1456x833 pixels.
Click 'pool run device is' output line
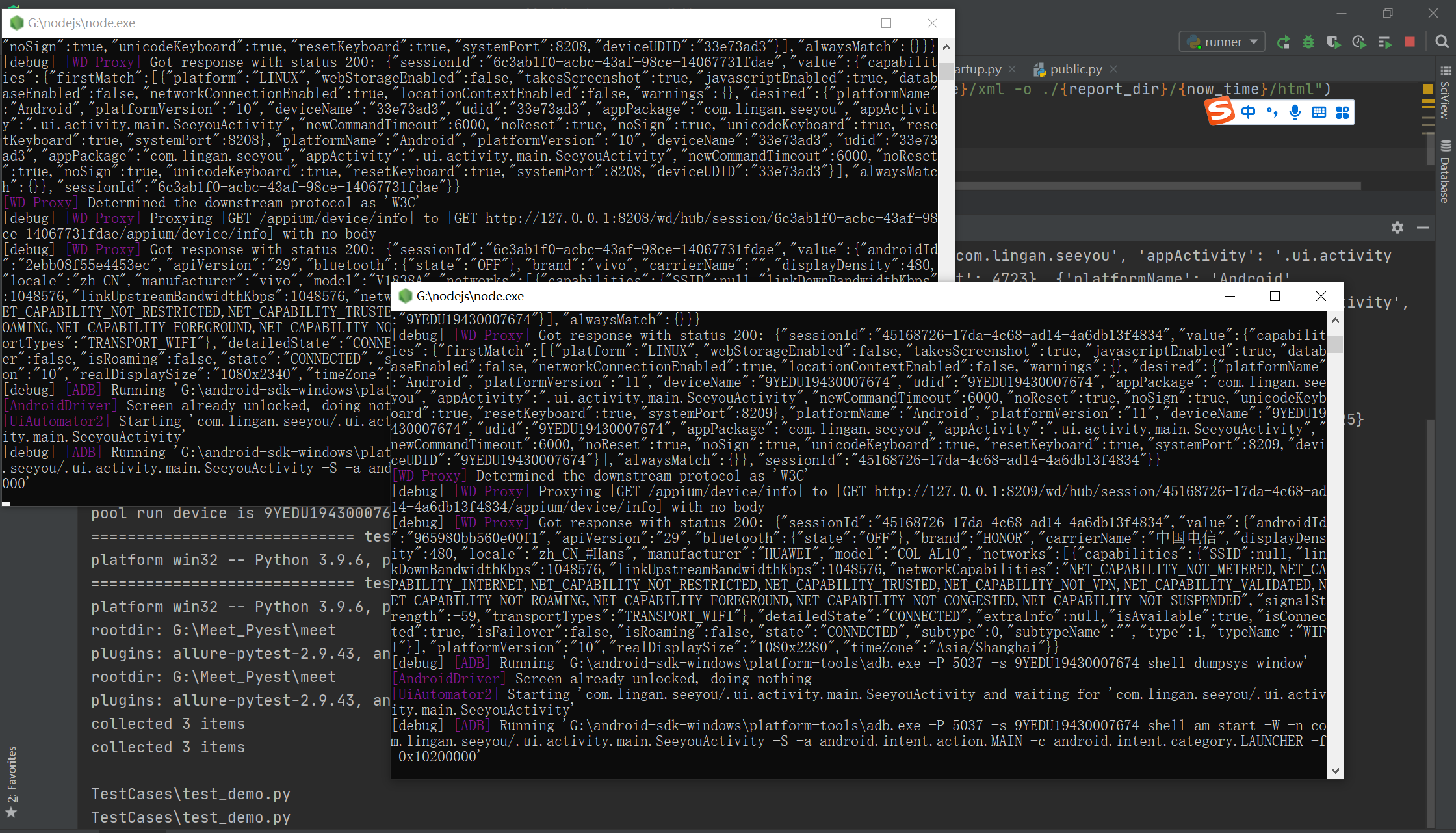coord(240,513)
